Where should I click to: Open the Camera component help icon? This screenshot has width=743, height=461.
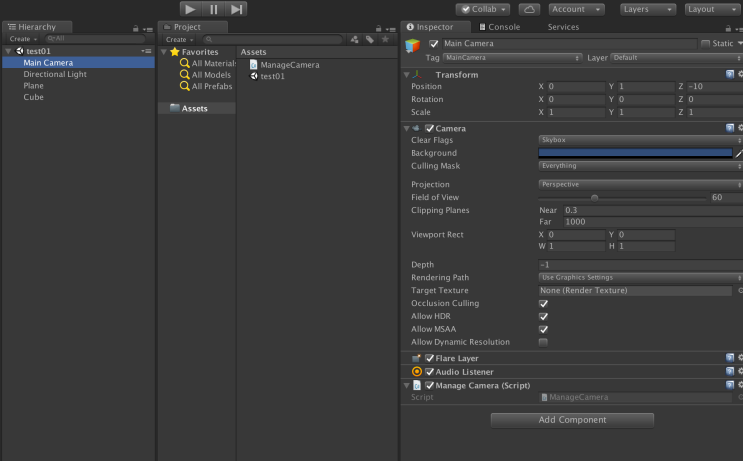730,127
